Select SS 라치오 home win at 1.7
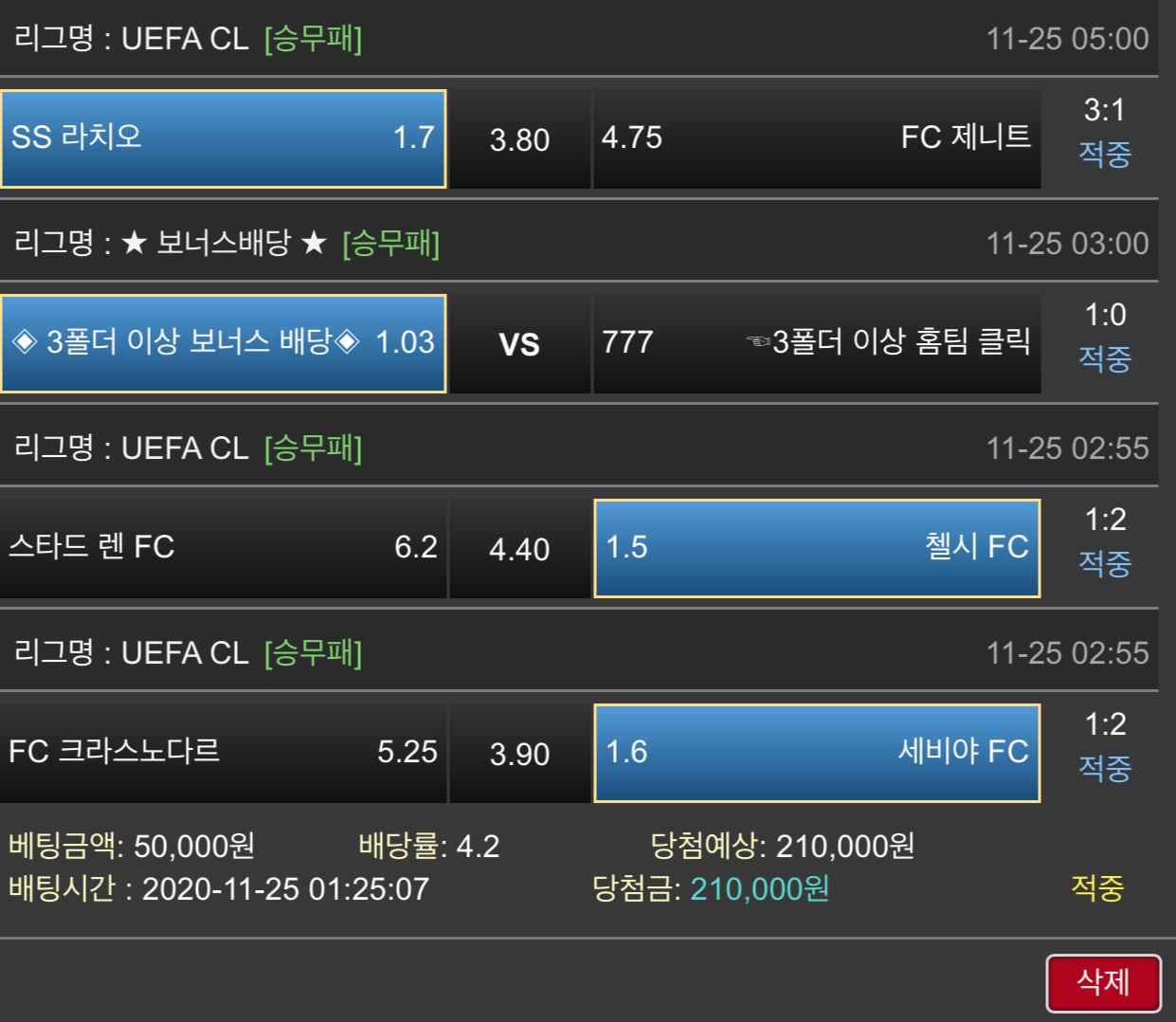1176x1022 pixels. (224, 138)
